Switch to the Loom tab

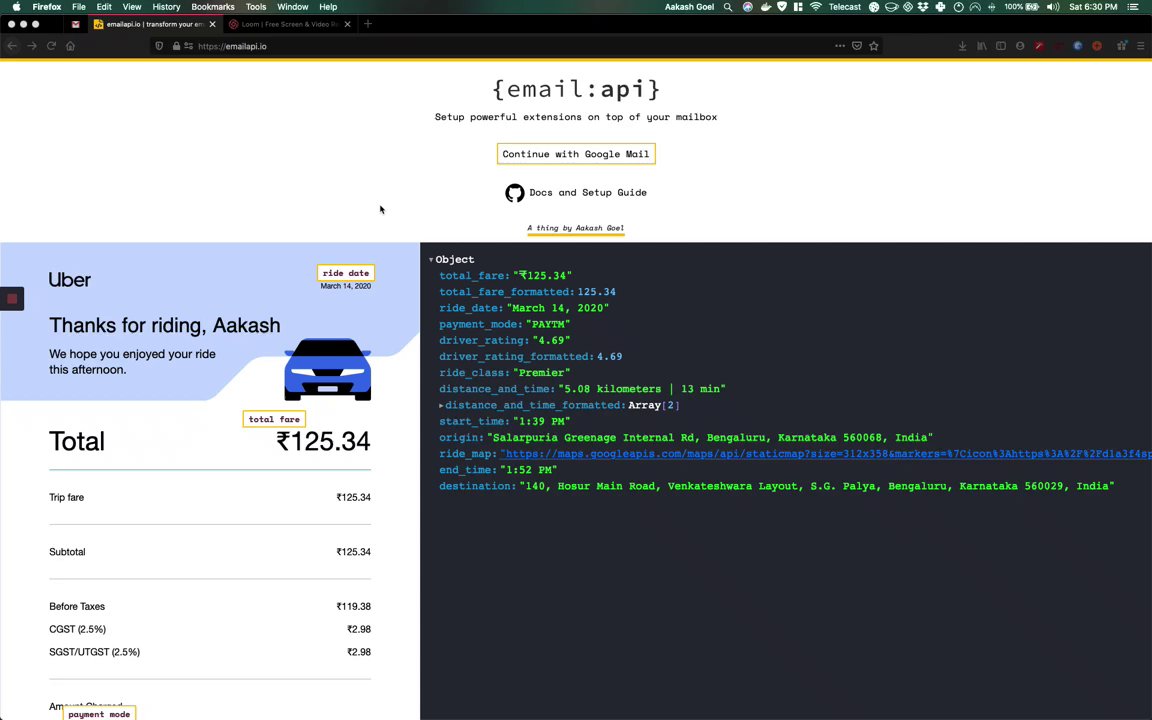291,24
